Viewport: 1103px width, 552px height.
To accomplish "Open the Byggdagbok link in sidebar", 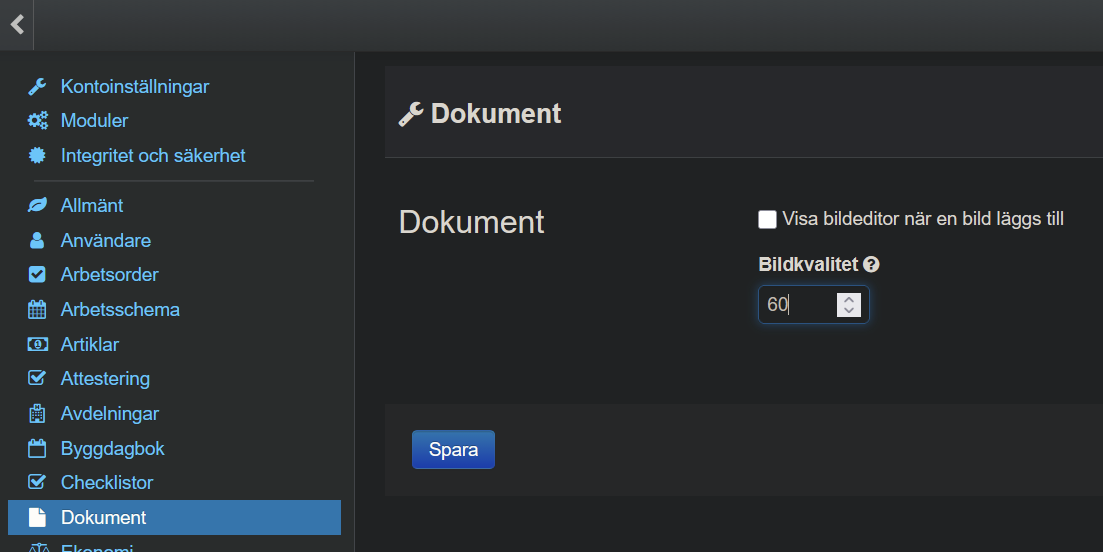I will [112, 449].
